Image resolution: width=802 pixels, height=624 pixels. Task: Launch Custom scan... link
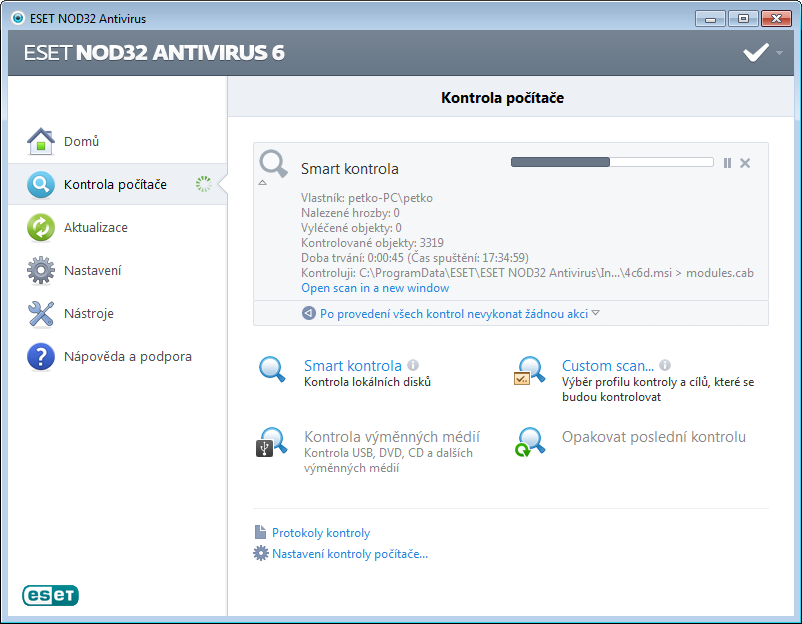[x=608, y=366]
